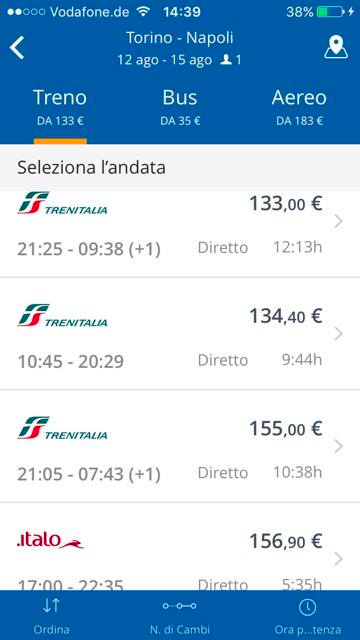Screen dimensions: 360x640
Task: Expand the 133,00 € trip chevron
Action: (338, 222)
